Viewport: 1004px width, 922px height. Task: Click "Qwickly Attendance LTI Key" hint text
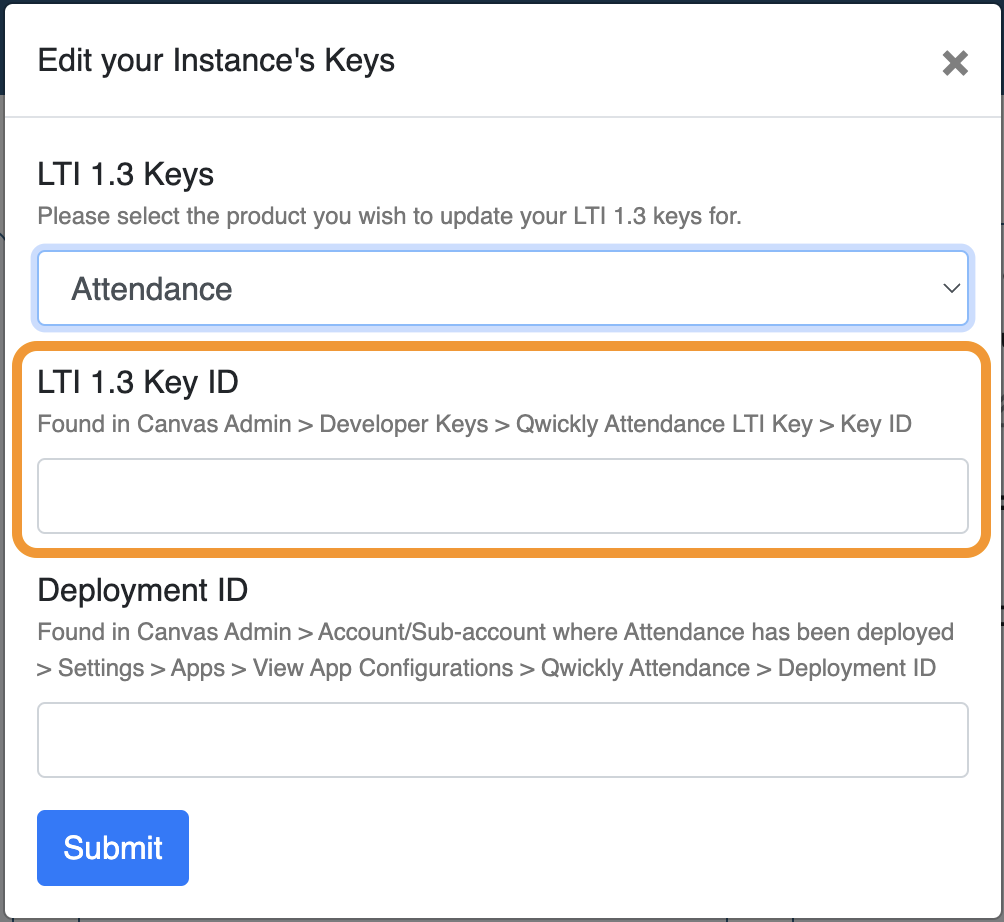(663, 424)
